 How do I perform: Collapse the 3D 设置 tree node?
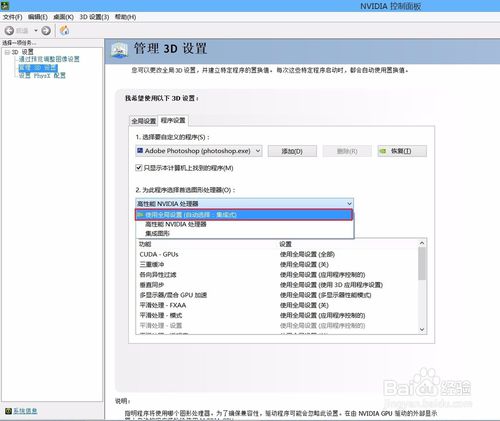tap(7, 52)
